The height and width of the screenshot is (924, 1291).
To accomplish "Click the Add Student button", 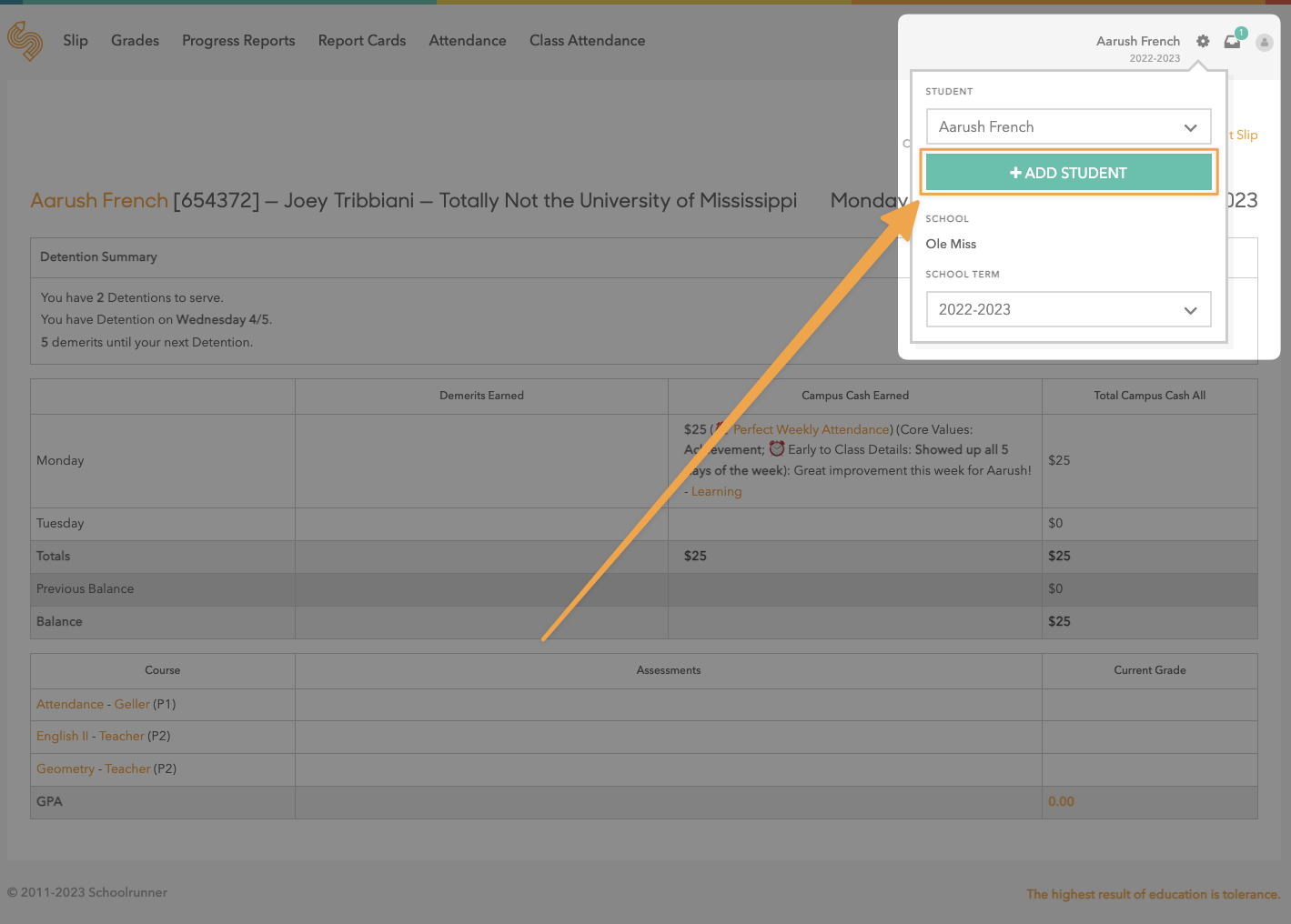I will coord(1068,173).
